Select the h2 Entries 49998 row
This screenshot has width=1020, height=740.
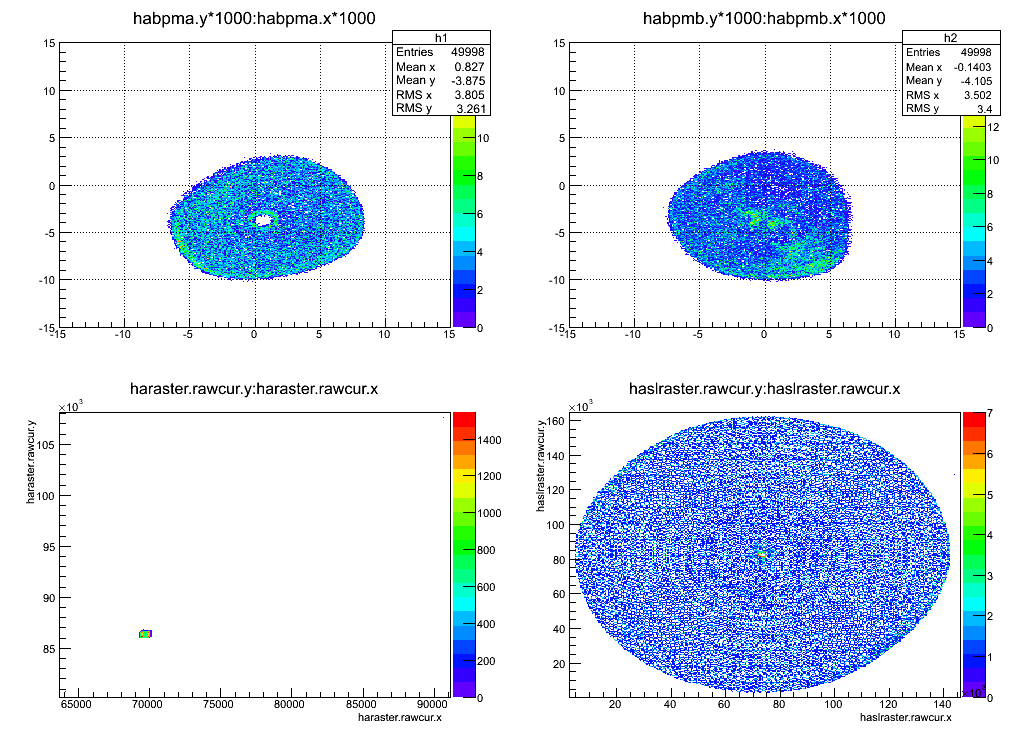point(951,52)
